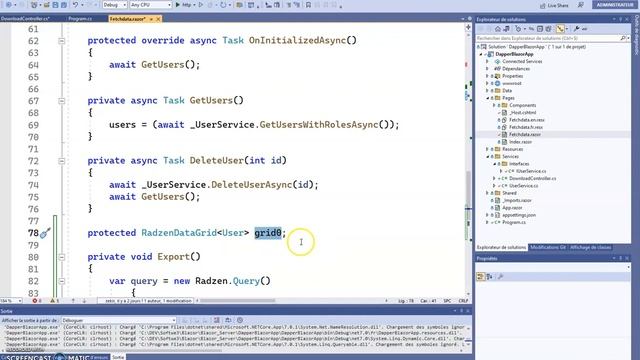This screenshot has width=640, height=360.
Task: Click Home icon in Solution Explorer toolbar
Action: pyautogui.click(x=498, y=29)
